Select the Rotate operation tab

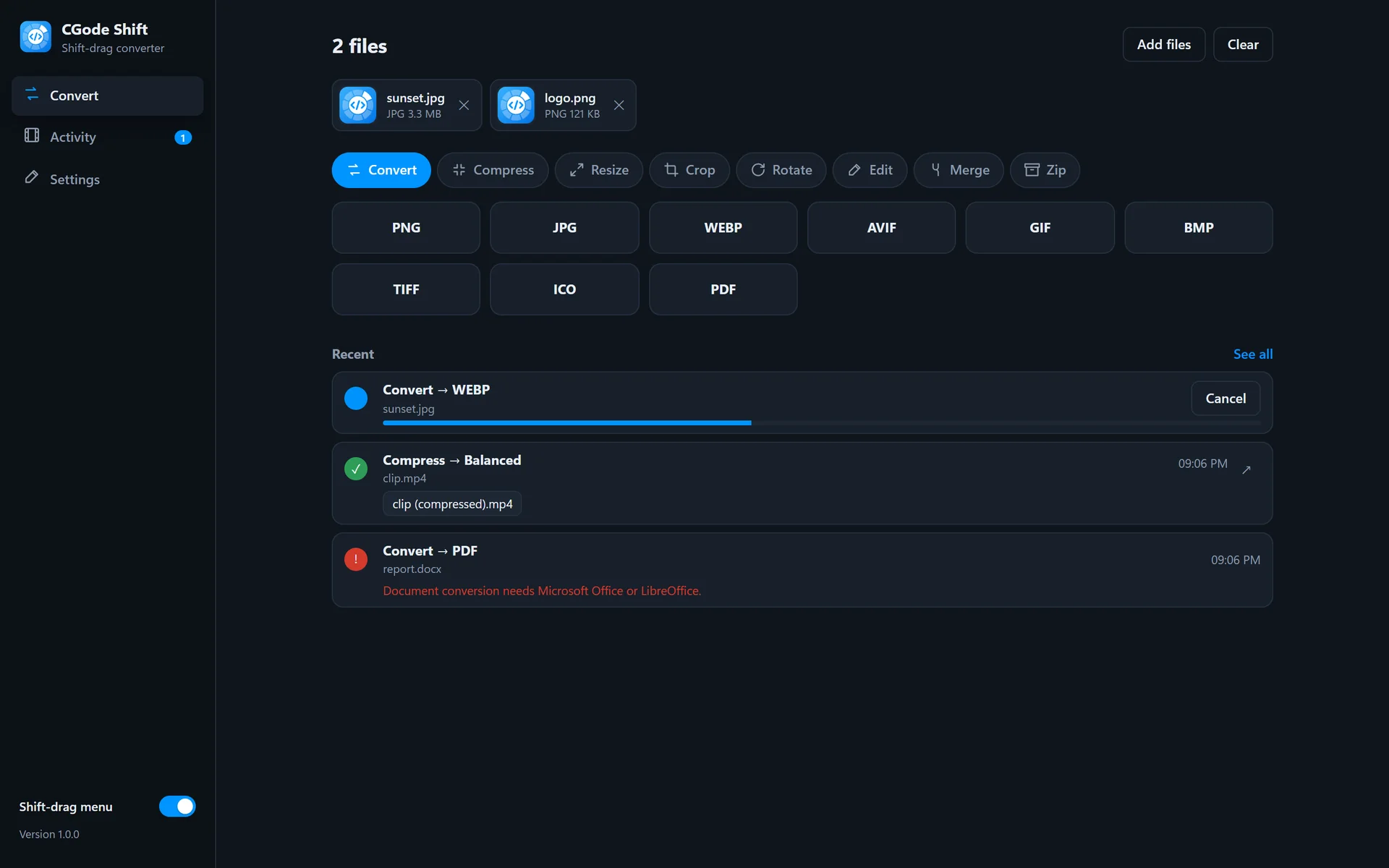coord(781,170)
